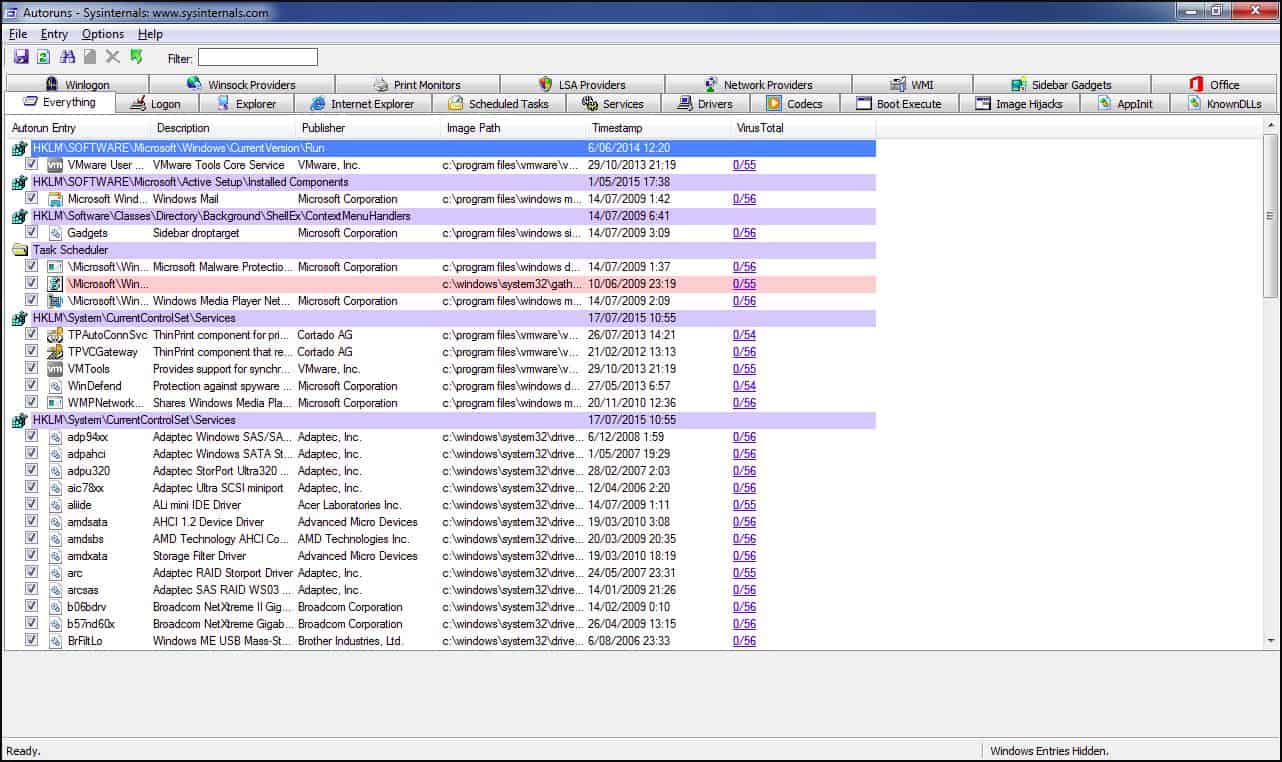1282x762 pixels.
Task: Sort by the Publisher column header
Action: (368, 128)
